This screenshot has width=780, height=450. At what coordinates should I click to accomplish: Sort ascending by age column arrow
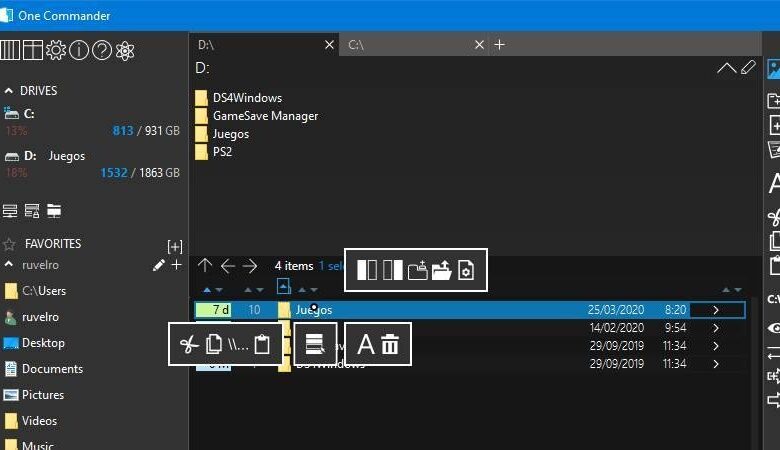[x=207, y=289]
